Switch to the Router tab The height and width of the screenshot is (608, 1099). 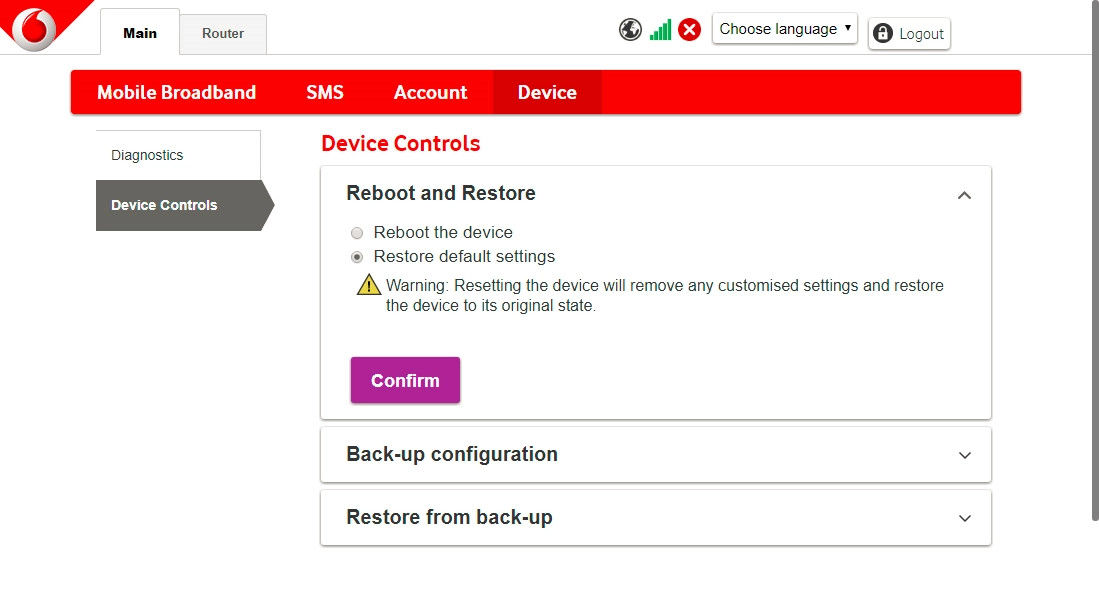click(x=222, y=33)
